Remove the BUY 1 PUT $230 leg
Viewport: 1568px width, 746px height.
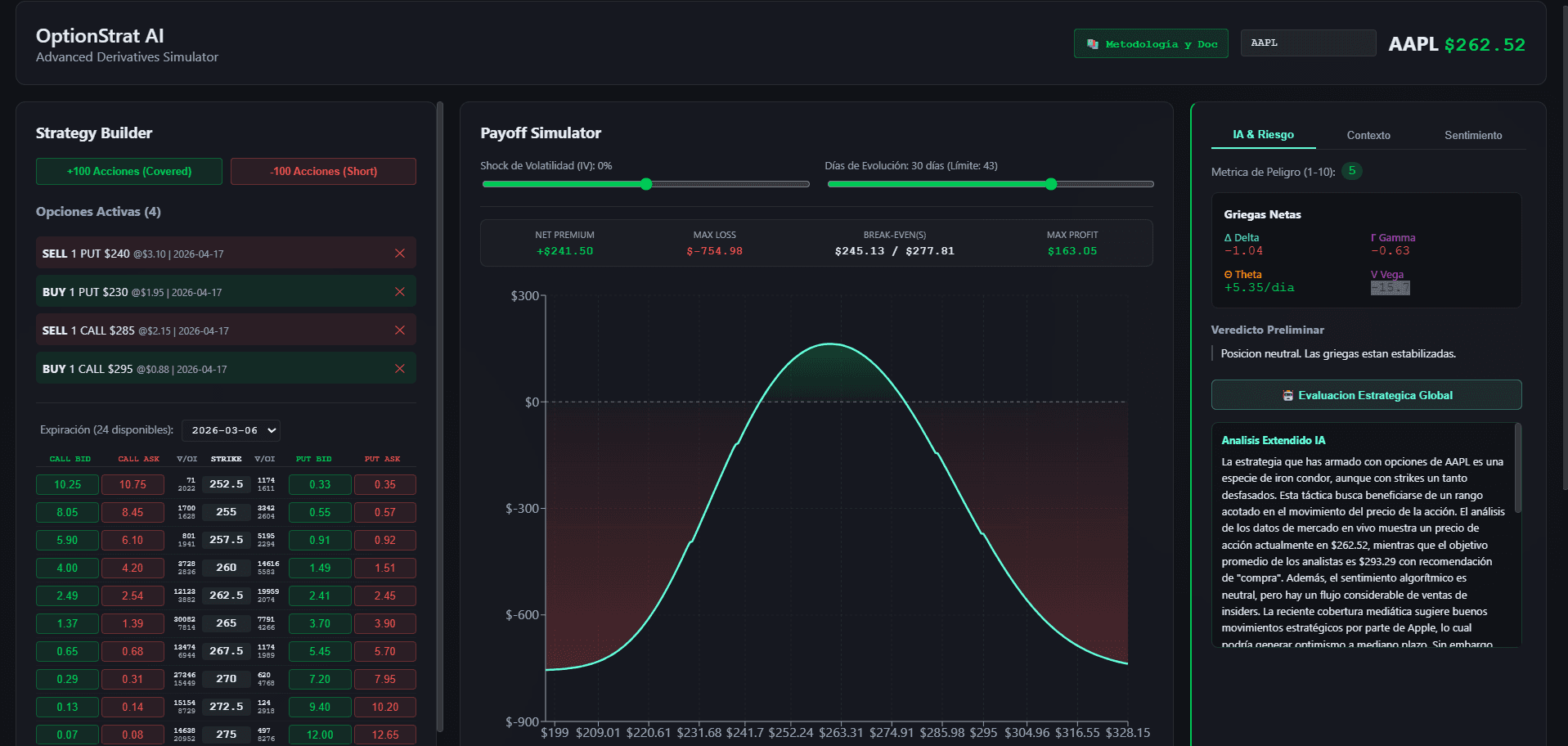pyautogui.click(x=400, y=291)
